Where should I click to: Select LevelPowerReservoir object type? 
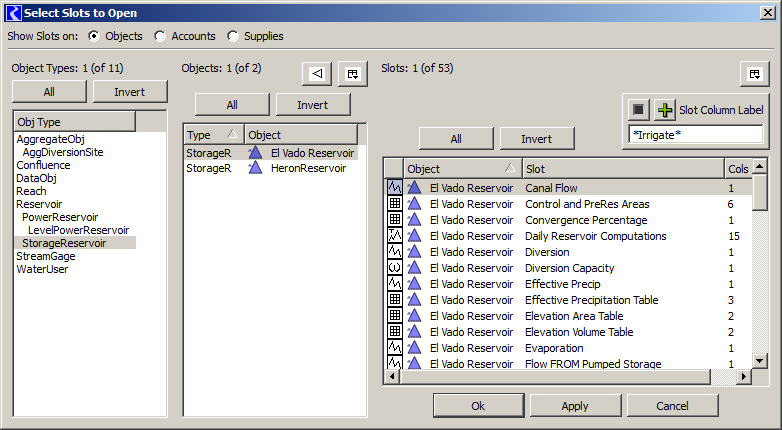coord(78,230)
